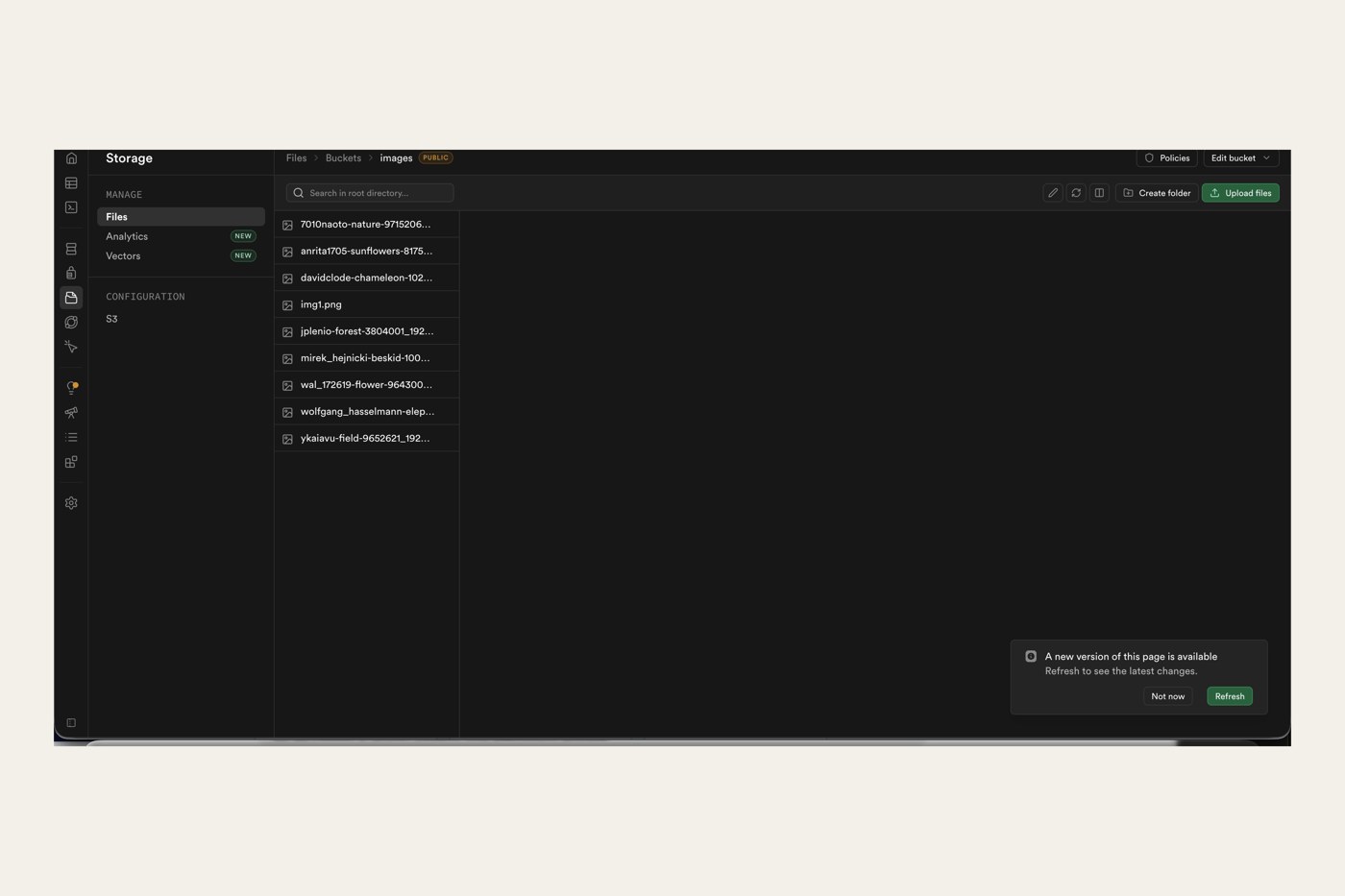Open the project Home icon in sidebar
Viewport: 1345px width, 896px height.
(71, 158)
